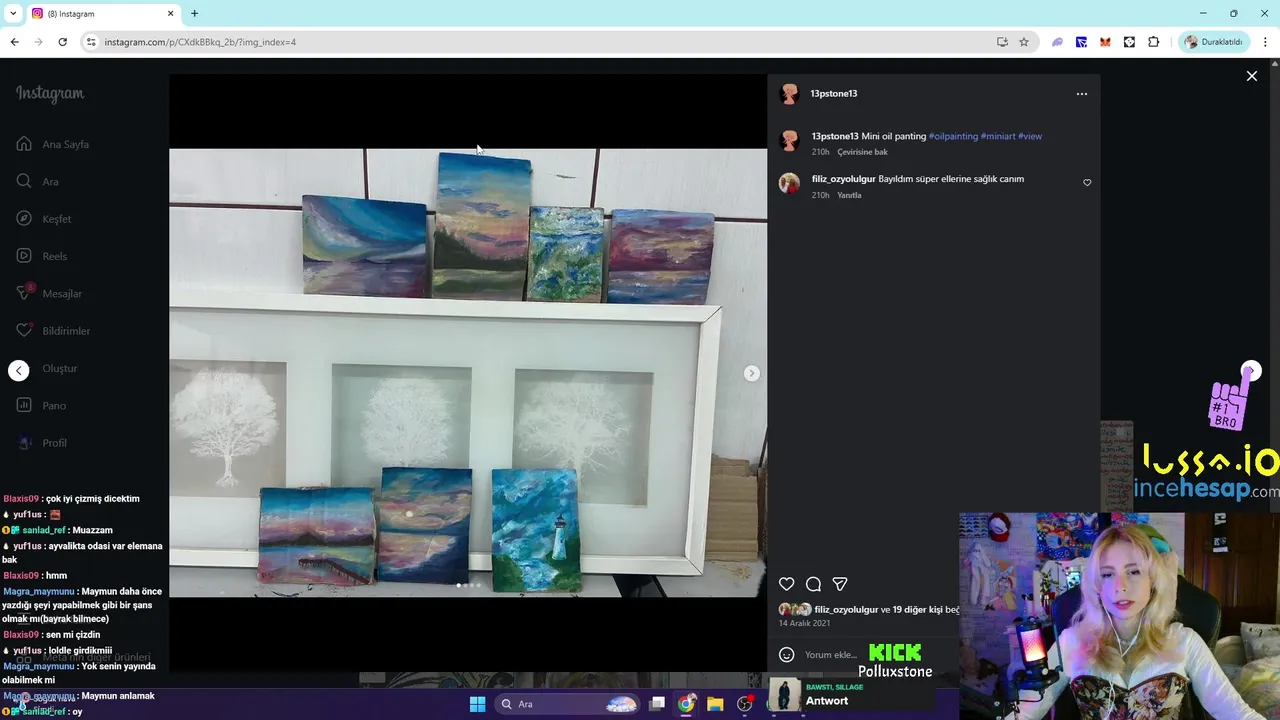Reload the page with refresh icon

point(62,42)
